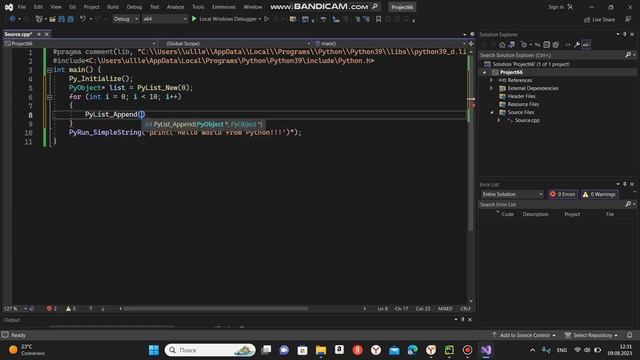Open Entire Solution dropdown in Error List

pyautogui.click(x=512, y=194)
